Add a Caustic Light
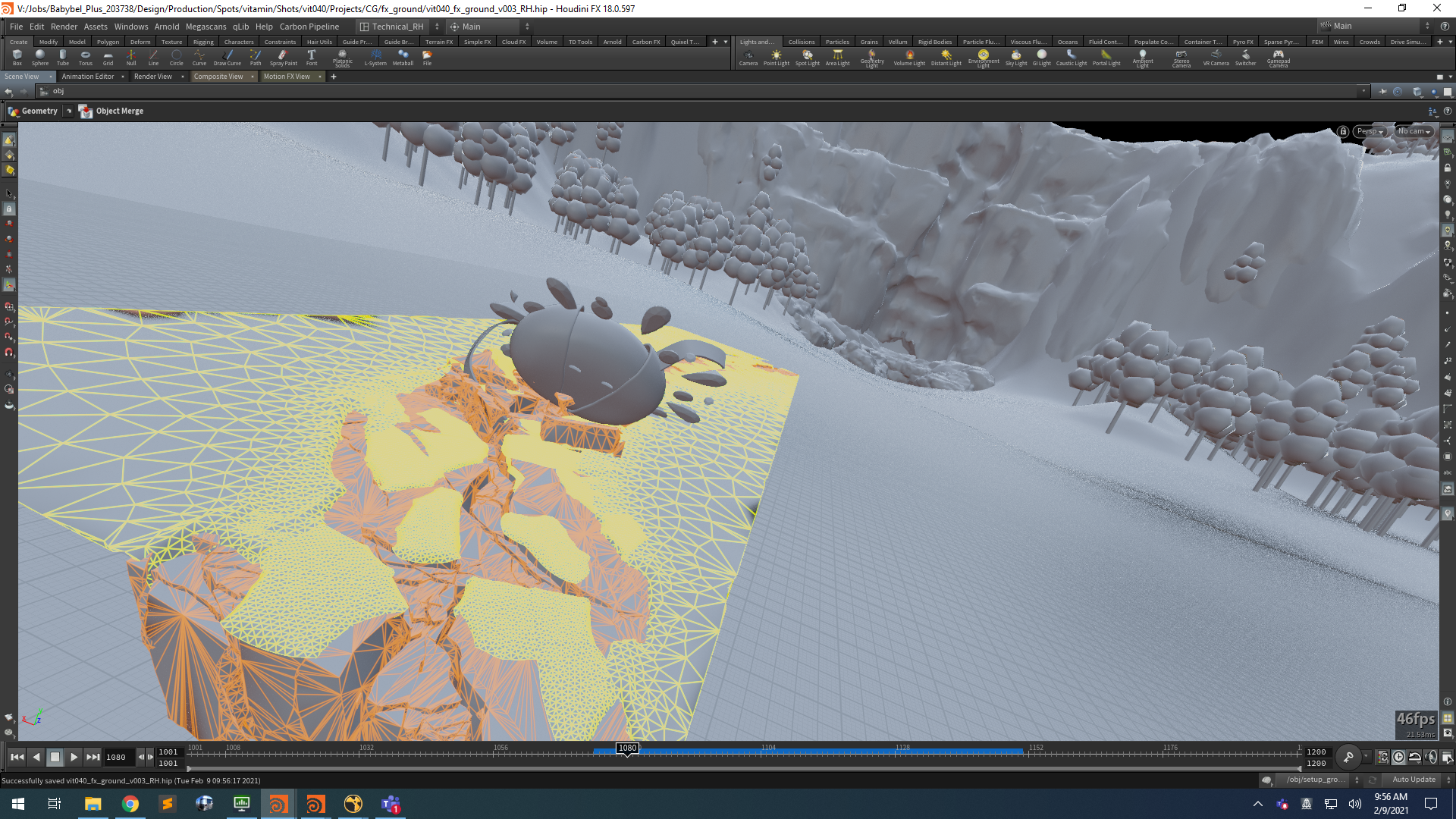This screenshot has width=1456, height=819. [1072, 58]
